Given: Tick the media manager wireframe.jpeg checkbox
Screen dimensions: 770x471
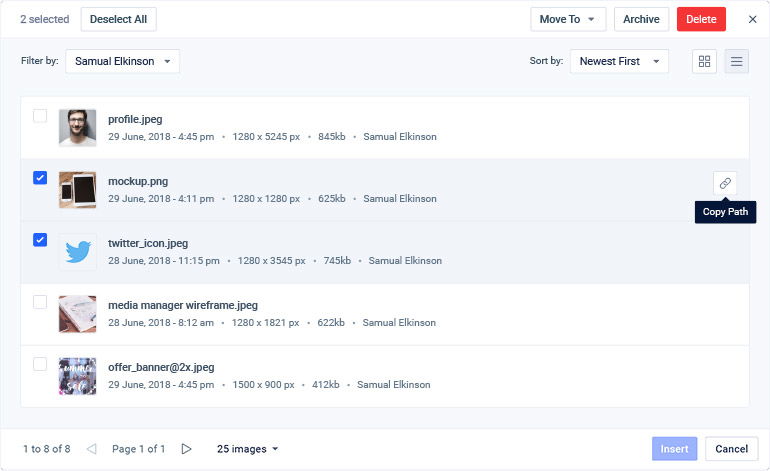Looking at the screenshot, I should [40, 302].
